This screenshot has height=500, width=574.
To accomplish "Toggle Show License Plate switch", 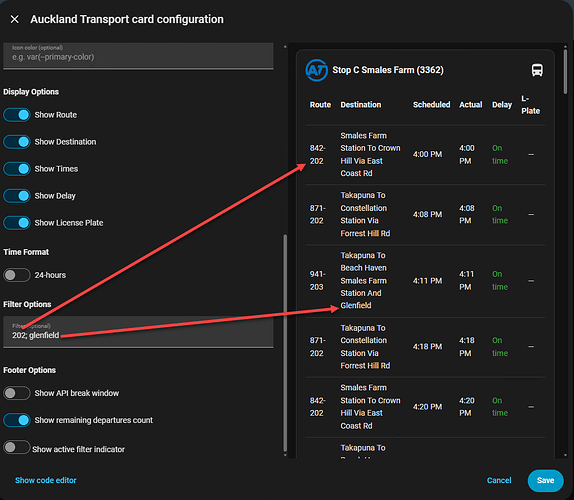I will (17, 223).
